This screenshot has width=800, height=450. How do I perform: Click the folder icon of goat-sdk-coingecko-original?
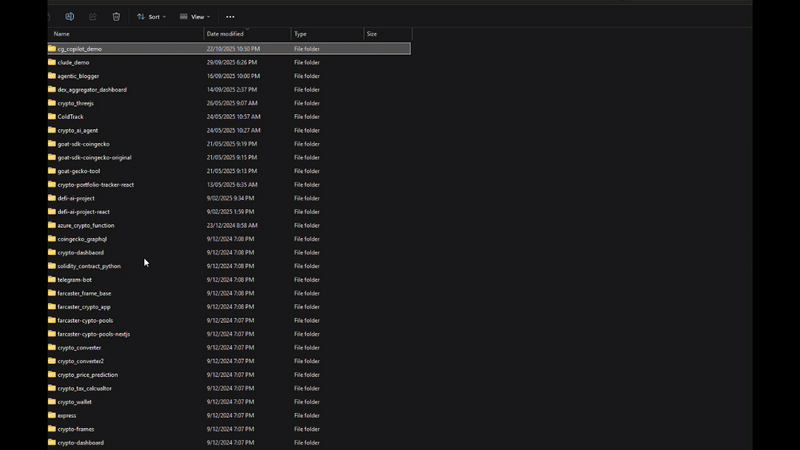tap(52, 157)
